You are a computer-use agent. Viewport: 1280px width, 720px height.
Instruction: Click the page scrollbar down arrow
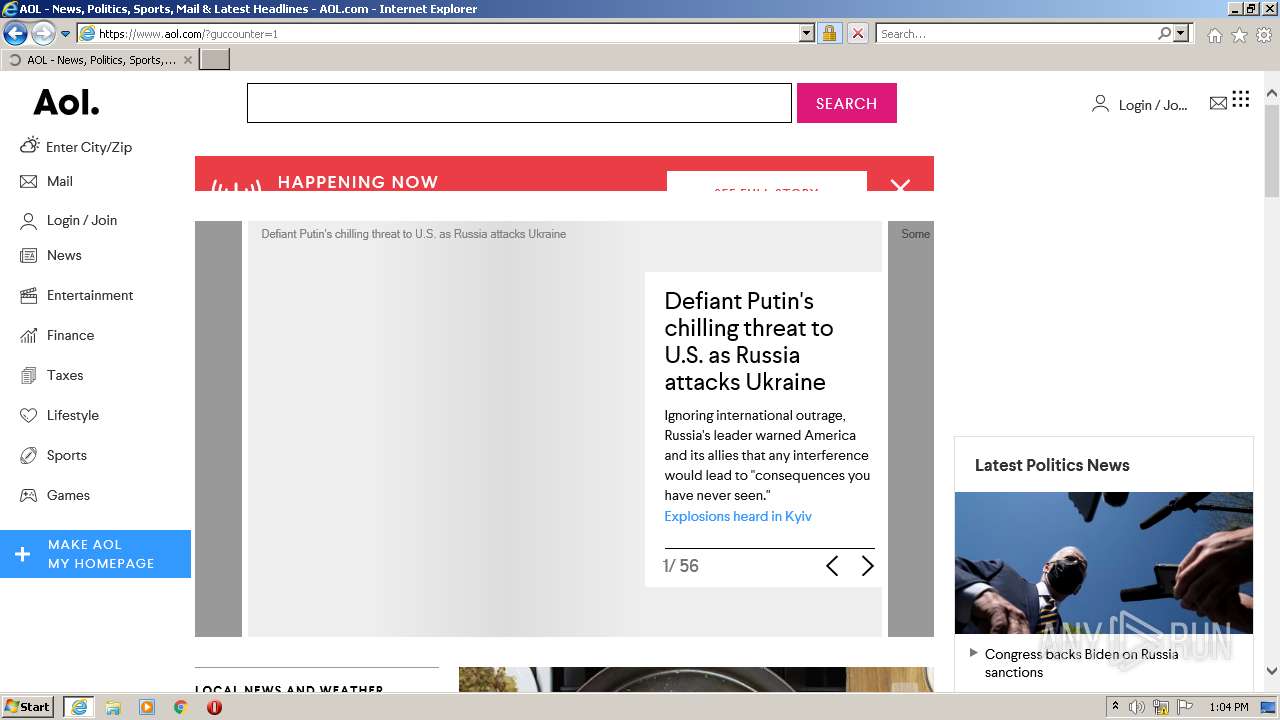coord(1272,671)
